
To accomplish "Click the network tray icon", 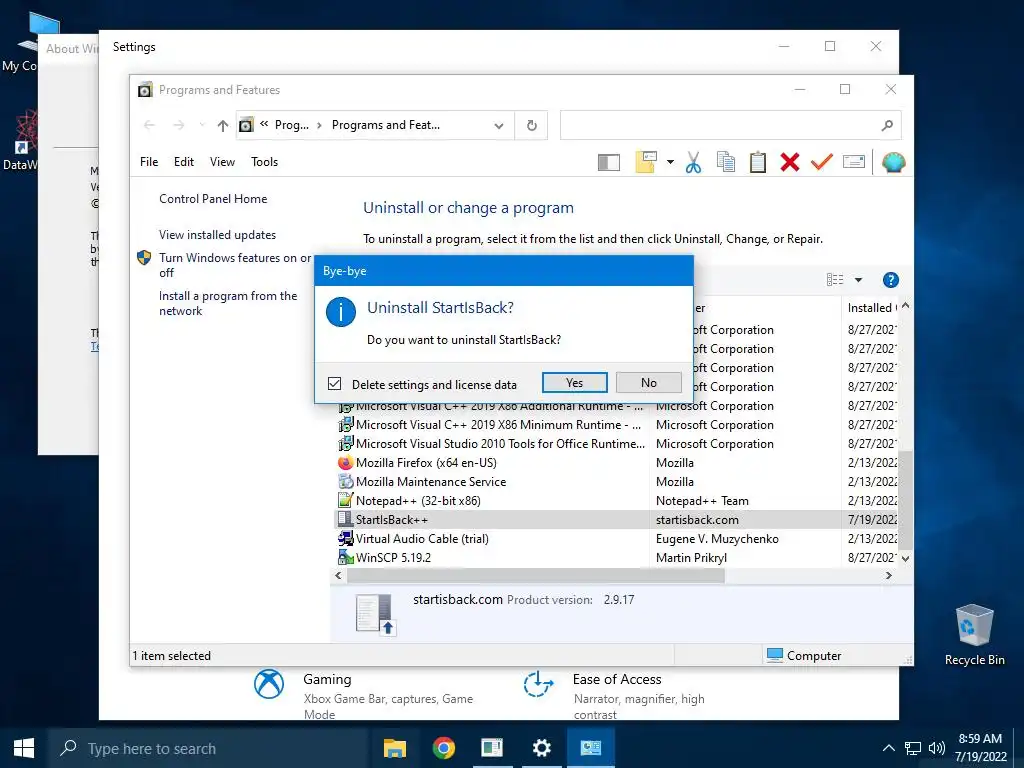I will [x=912, y=748].
